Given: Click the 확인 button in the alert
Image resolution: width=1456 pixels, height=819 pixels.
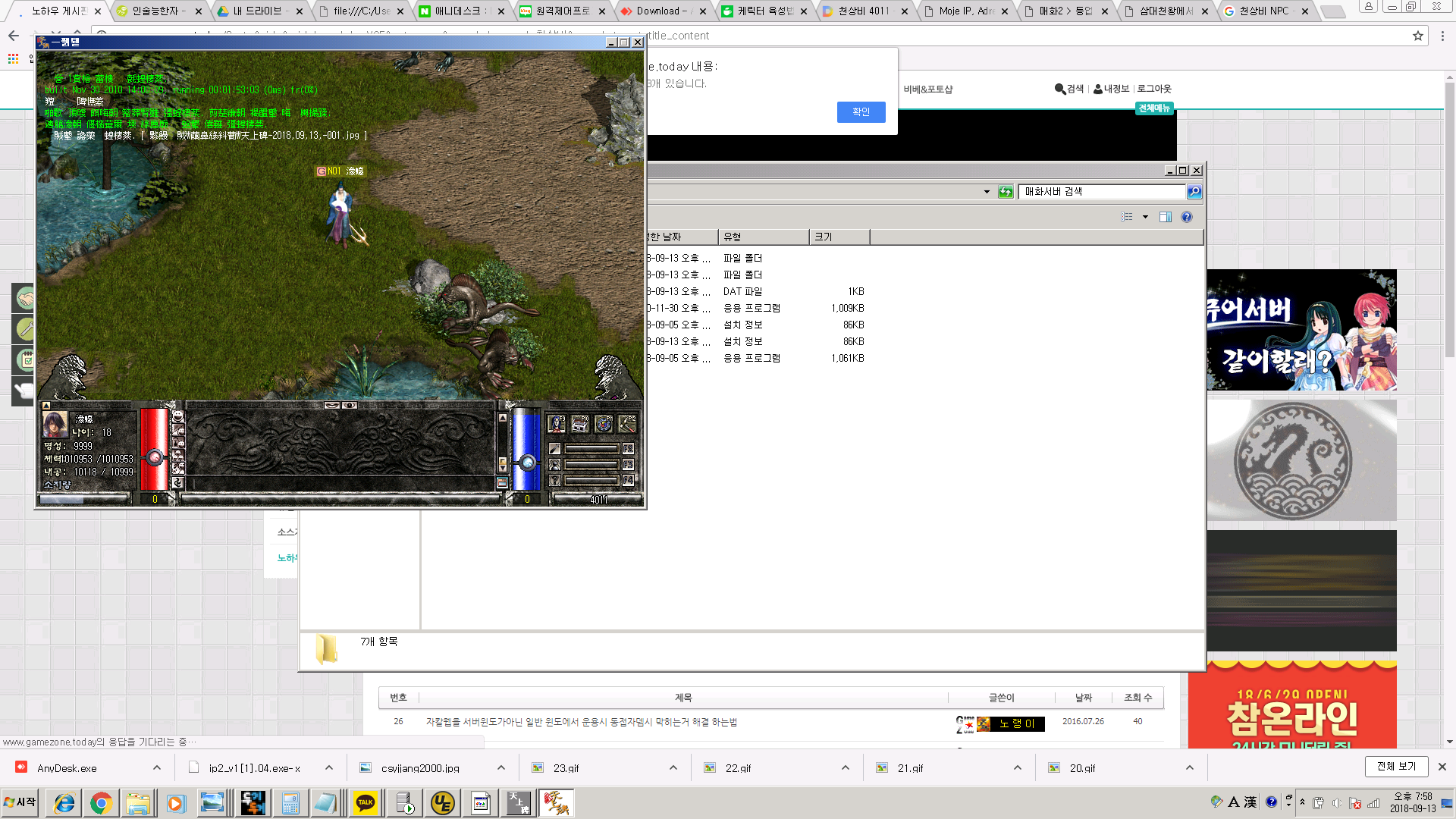Looking at the screenshot, I should pyautogui.click(x=861, y=111).
